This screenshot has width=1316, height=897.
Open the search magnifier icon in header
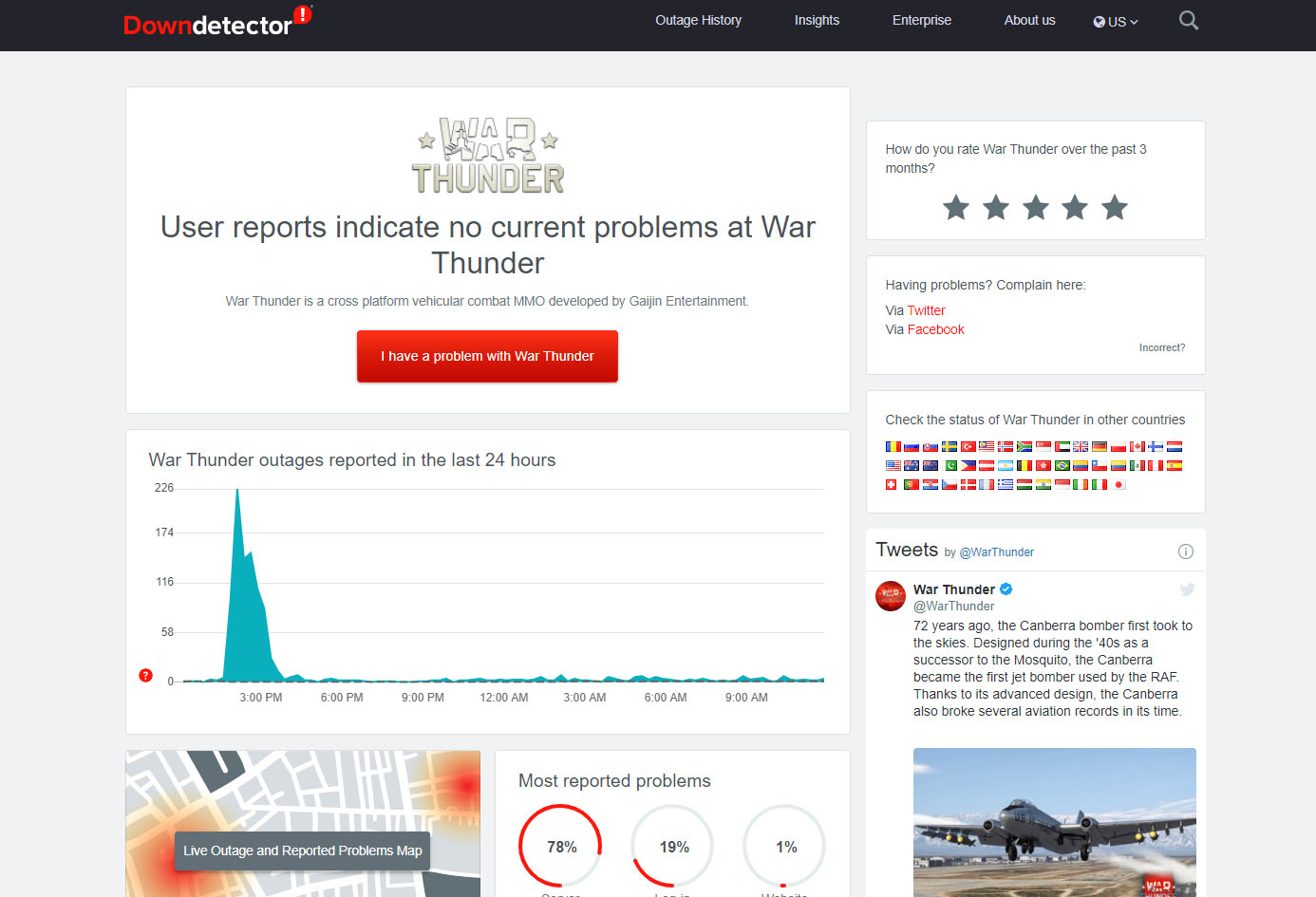[1188, 20]
